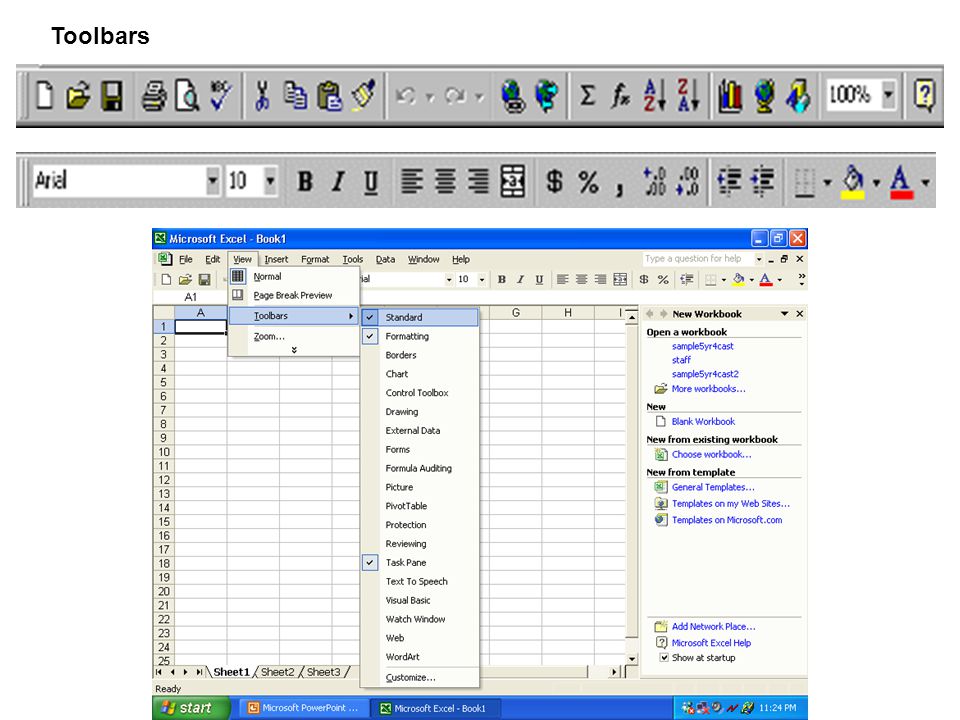Open the large Borders dropdown arrow
This screenshot has width=960, height=720.
click(x=827, y=182)
